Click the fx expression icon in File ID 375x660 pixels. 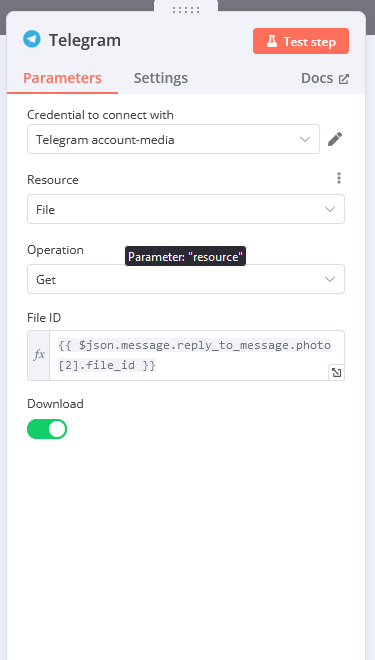39,355
